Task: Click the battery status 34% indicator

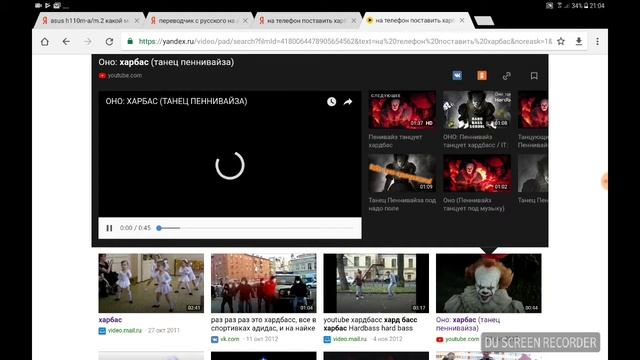Action: pyautogui.click(x=580, y=6)
